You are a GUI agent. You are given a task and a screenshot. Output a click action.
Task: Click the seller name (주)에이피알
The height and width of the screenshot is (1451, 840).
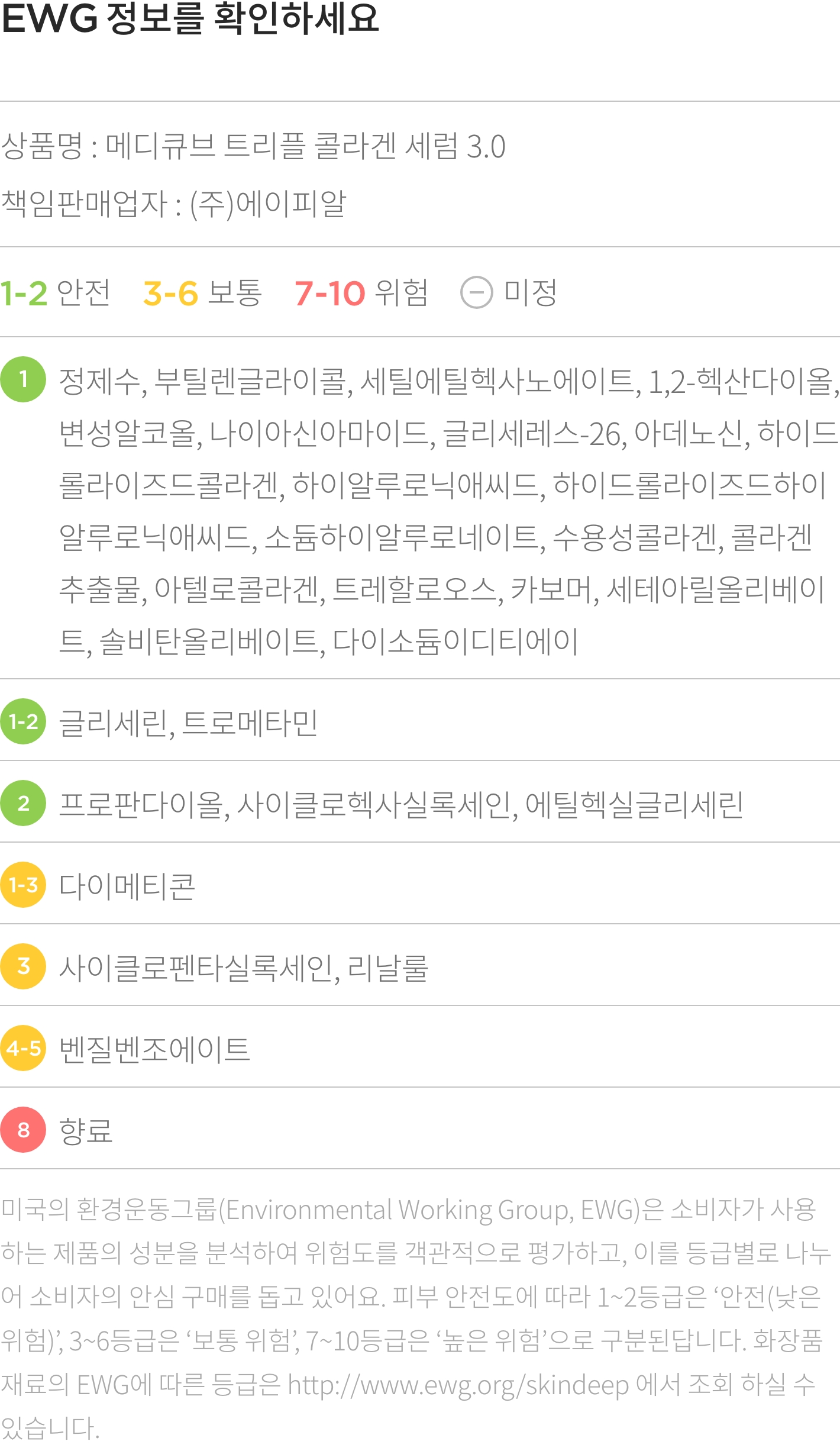(x=268, y=204)
